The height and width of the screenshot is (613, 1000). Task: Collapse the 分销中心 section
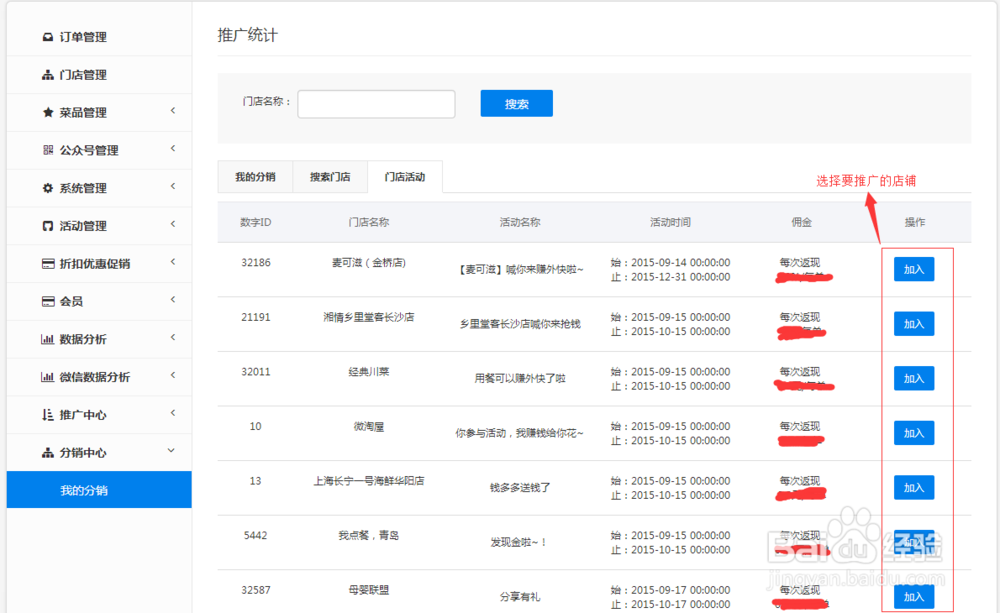[x=172, y=452]
